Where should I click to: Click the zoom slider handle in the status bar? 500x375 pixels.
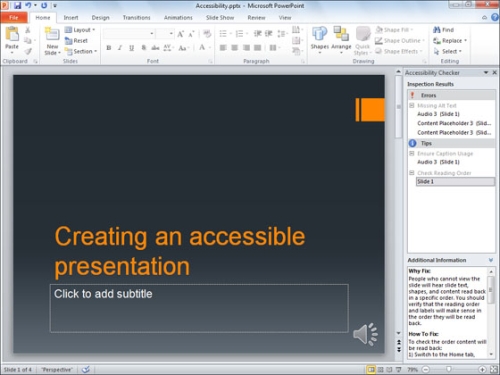[x=449, y=369]
